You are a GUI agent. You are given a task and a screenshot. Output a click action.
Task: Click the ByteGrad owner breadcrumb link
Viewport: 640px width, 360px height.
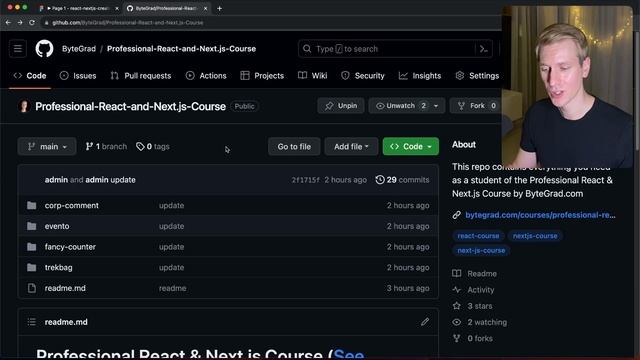79,49
